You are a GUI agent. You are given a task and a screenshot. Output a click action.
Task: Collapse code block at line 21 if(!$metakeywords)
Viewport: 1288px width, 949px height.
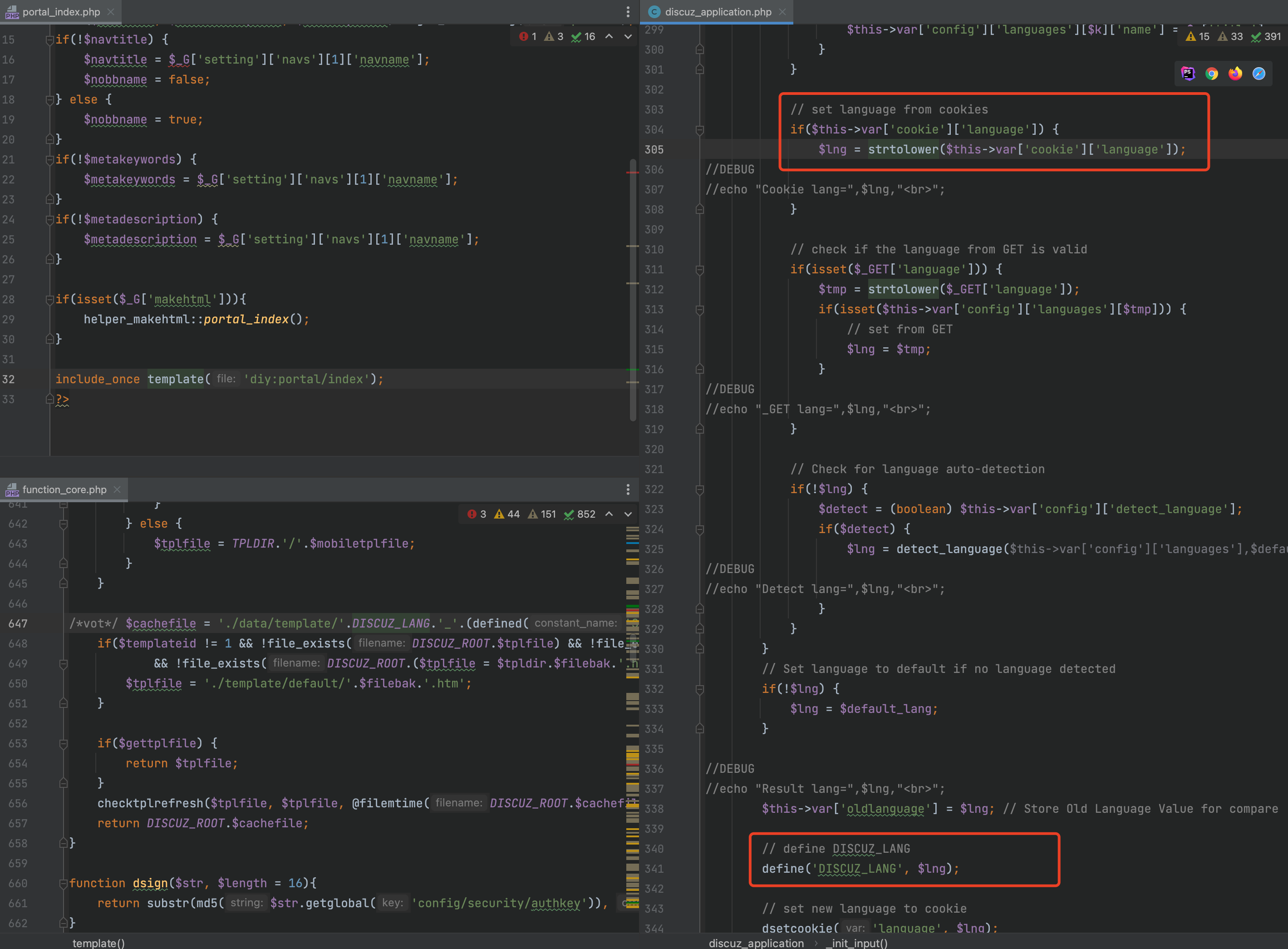[49, 160]
